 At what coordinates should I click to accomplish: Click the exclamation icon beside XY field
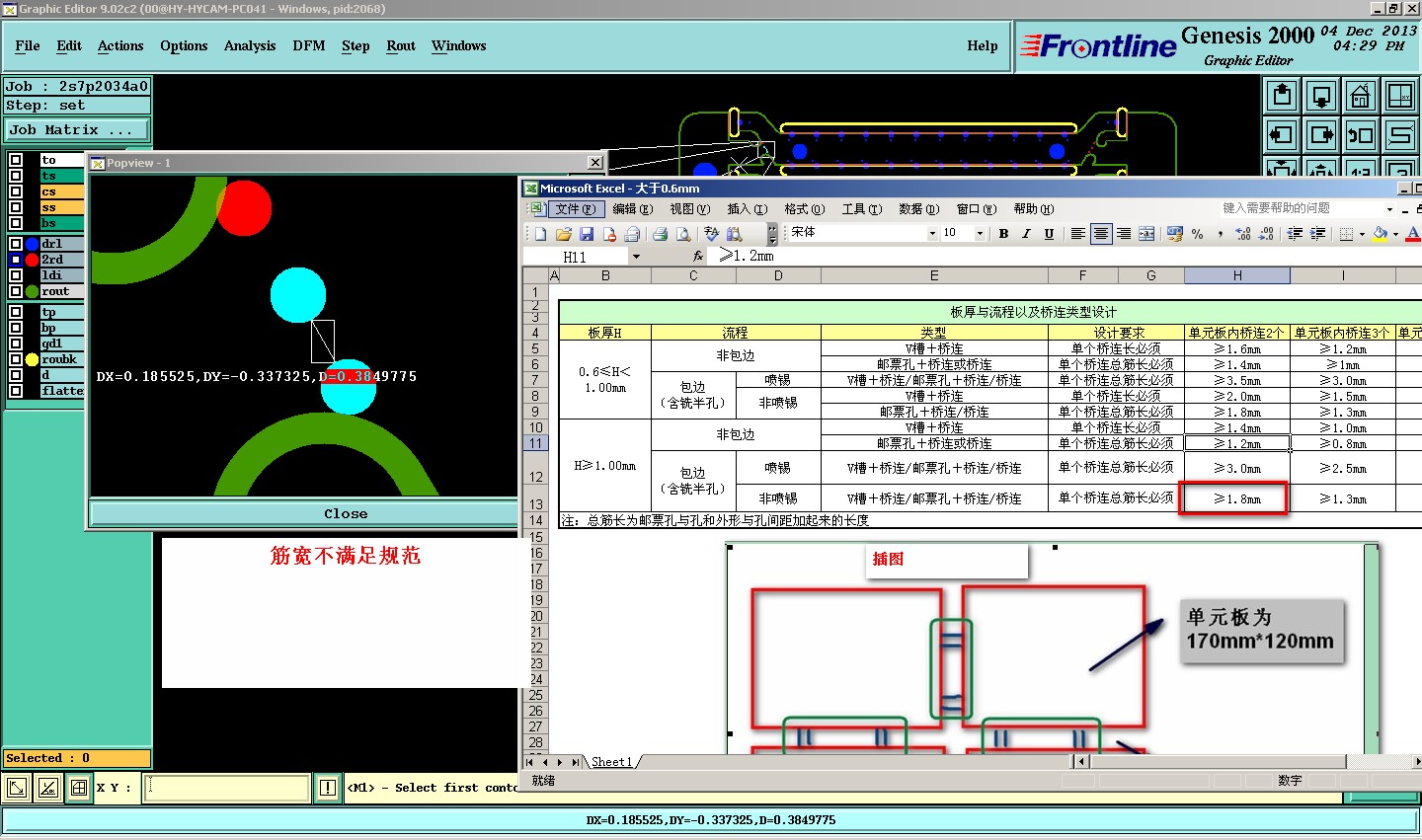(x=327, y=788)
